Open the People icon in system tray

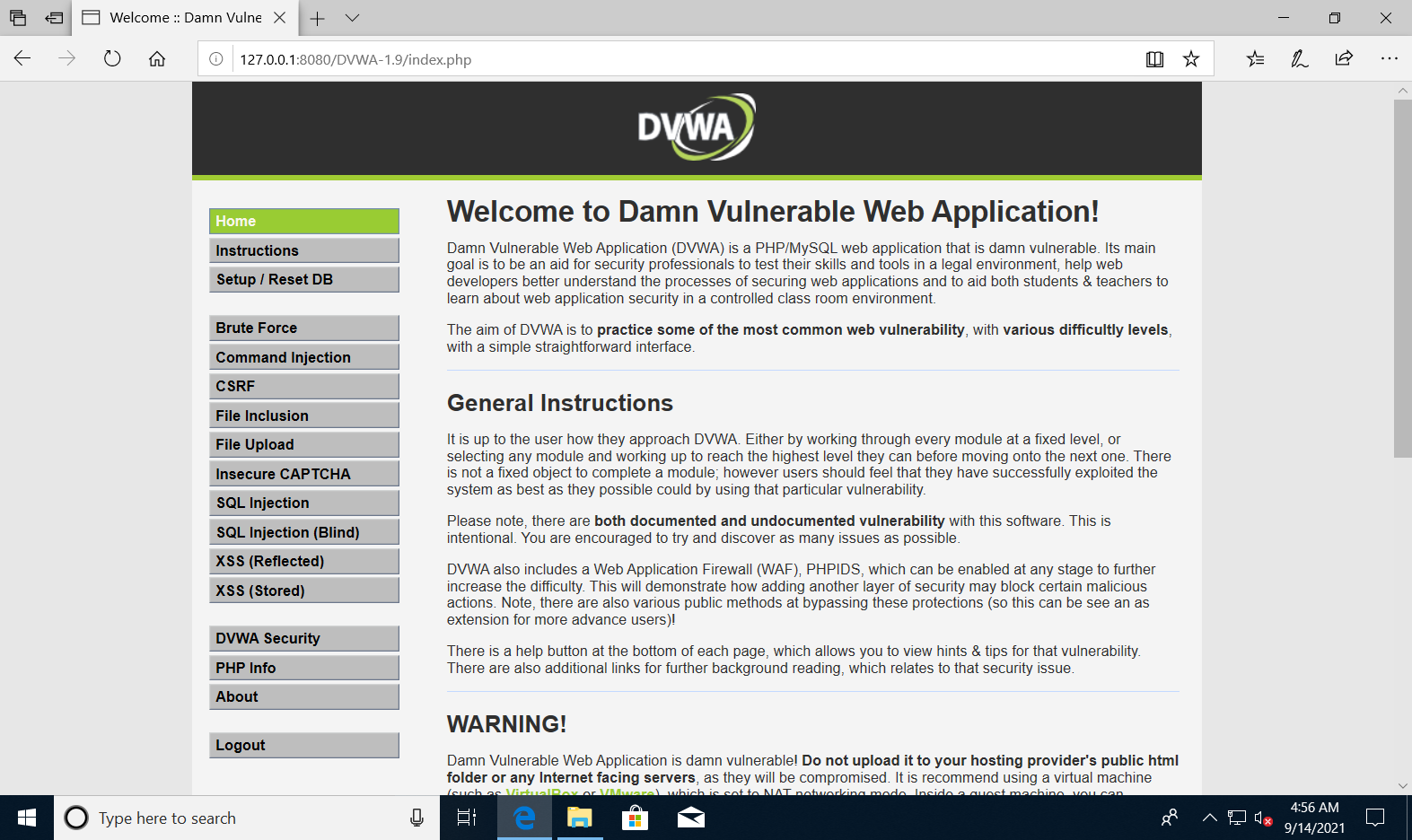click(x=1170, y=818)
